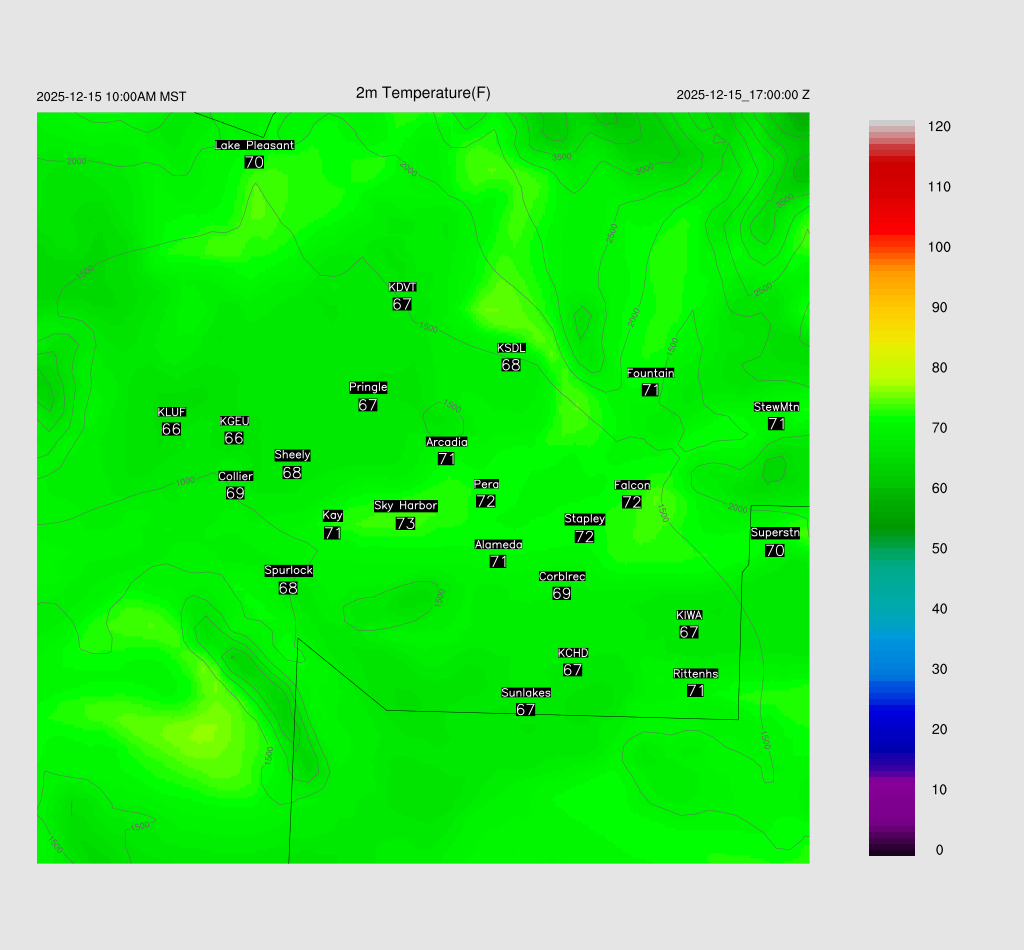Select the KIWA station label

click(689, 615)
